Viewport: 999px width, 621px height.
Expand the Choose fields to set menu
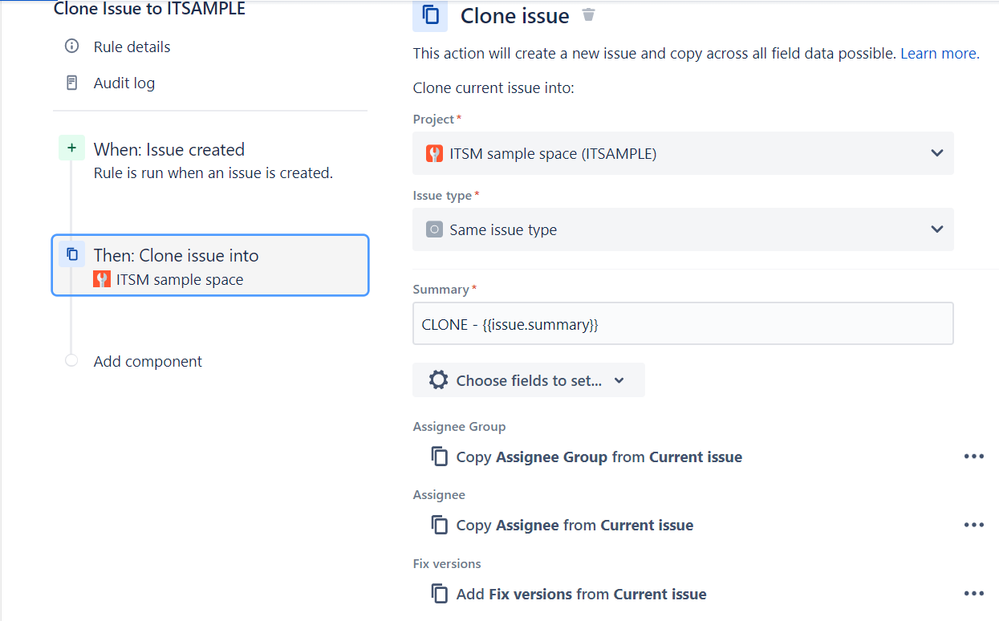[529, 380]
